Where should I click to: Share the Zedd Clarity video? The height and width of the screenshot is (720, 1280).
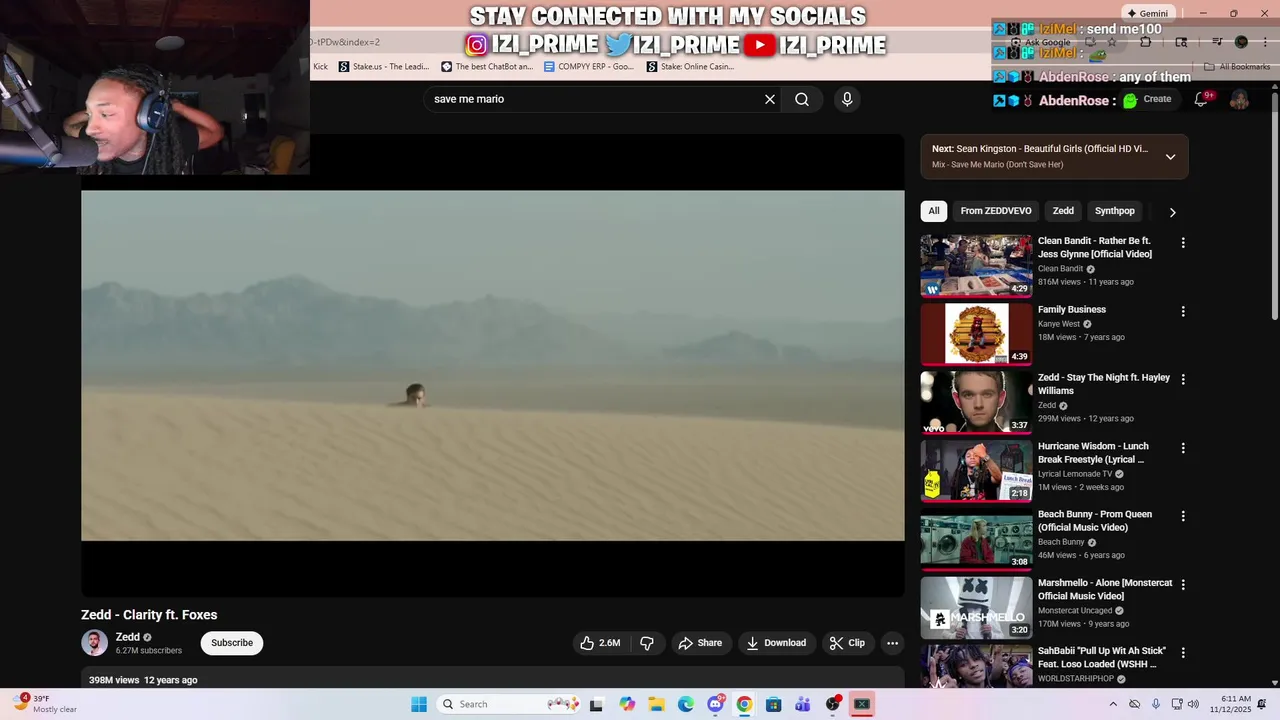[x=700, y=643]
